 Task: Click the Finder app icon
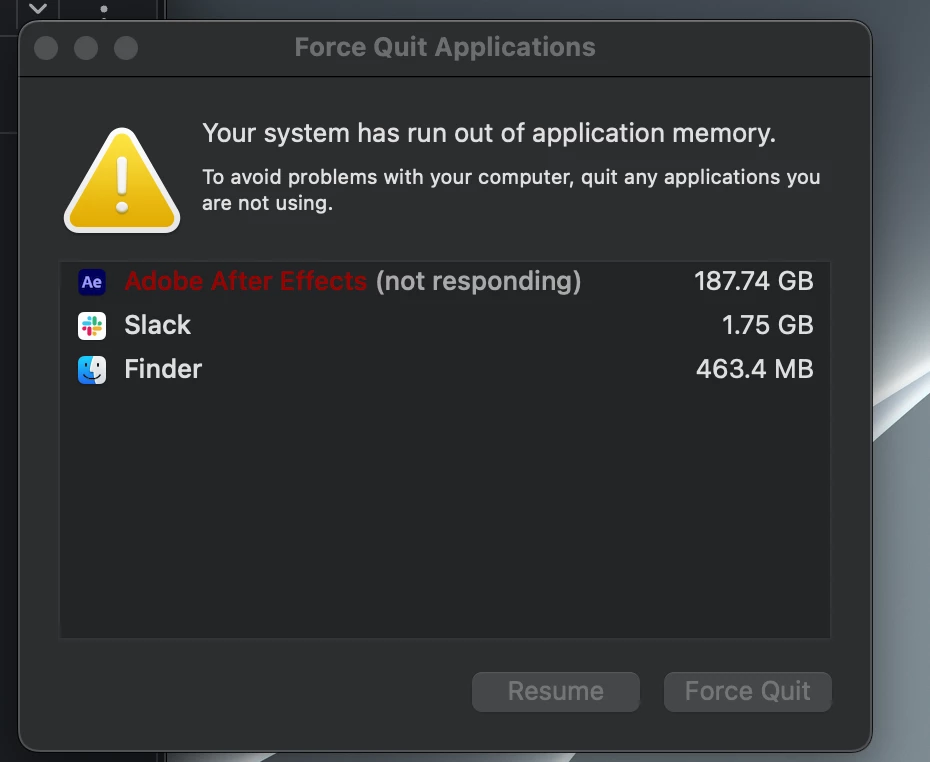[x=92, y=369]
